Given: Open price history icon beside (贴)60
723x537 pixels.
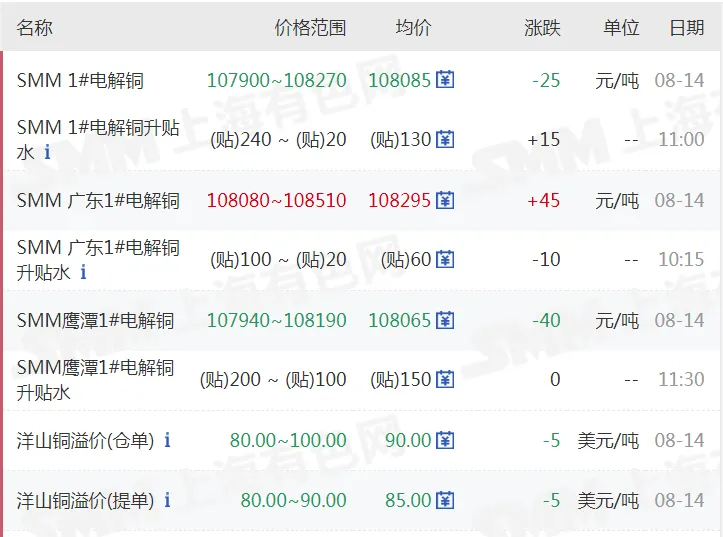Looking at the screenshot, I should coord(445,259).
